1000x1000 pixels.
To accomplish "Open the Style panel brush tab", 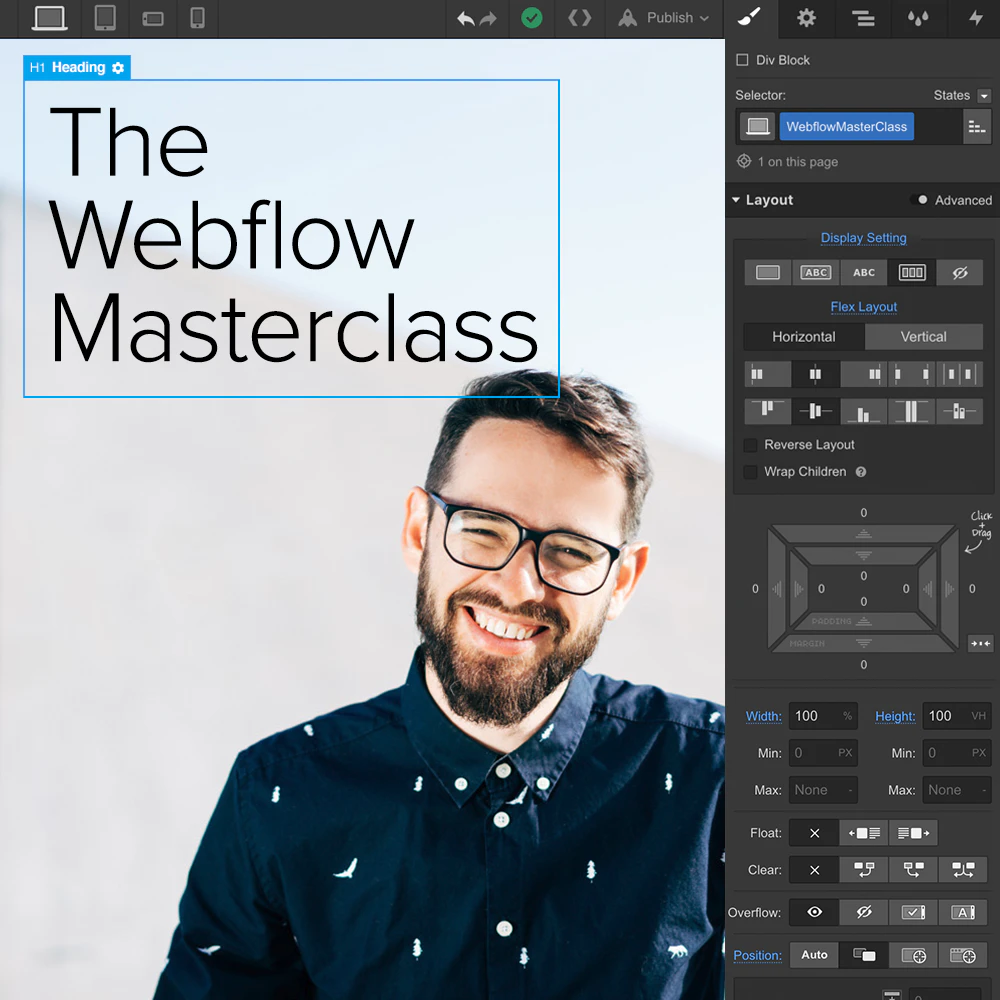I will [x=749, y=17].
